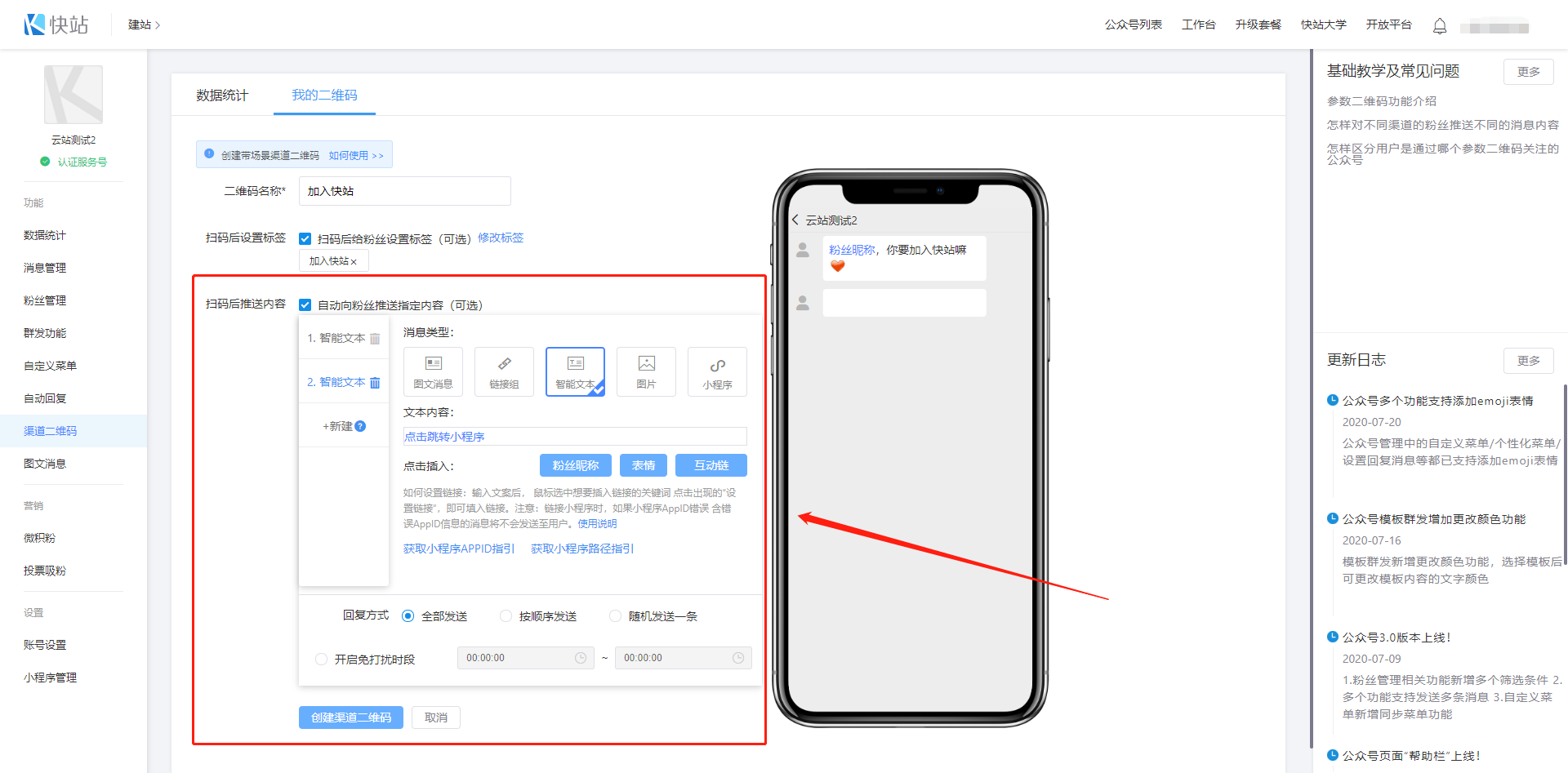1568x773 pixels.
Task: Expand the 建站 breadcrumb menu
Action: (144, 25)
